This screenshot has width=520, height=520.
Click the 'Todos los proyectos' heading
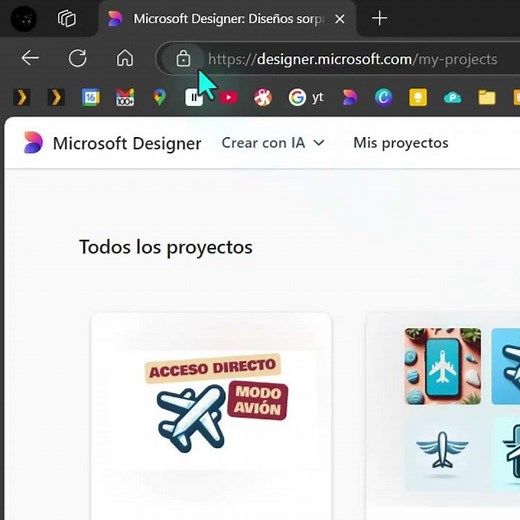(166, 247)
